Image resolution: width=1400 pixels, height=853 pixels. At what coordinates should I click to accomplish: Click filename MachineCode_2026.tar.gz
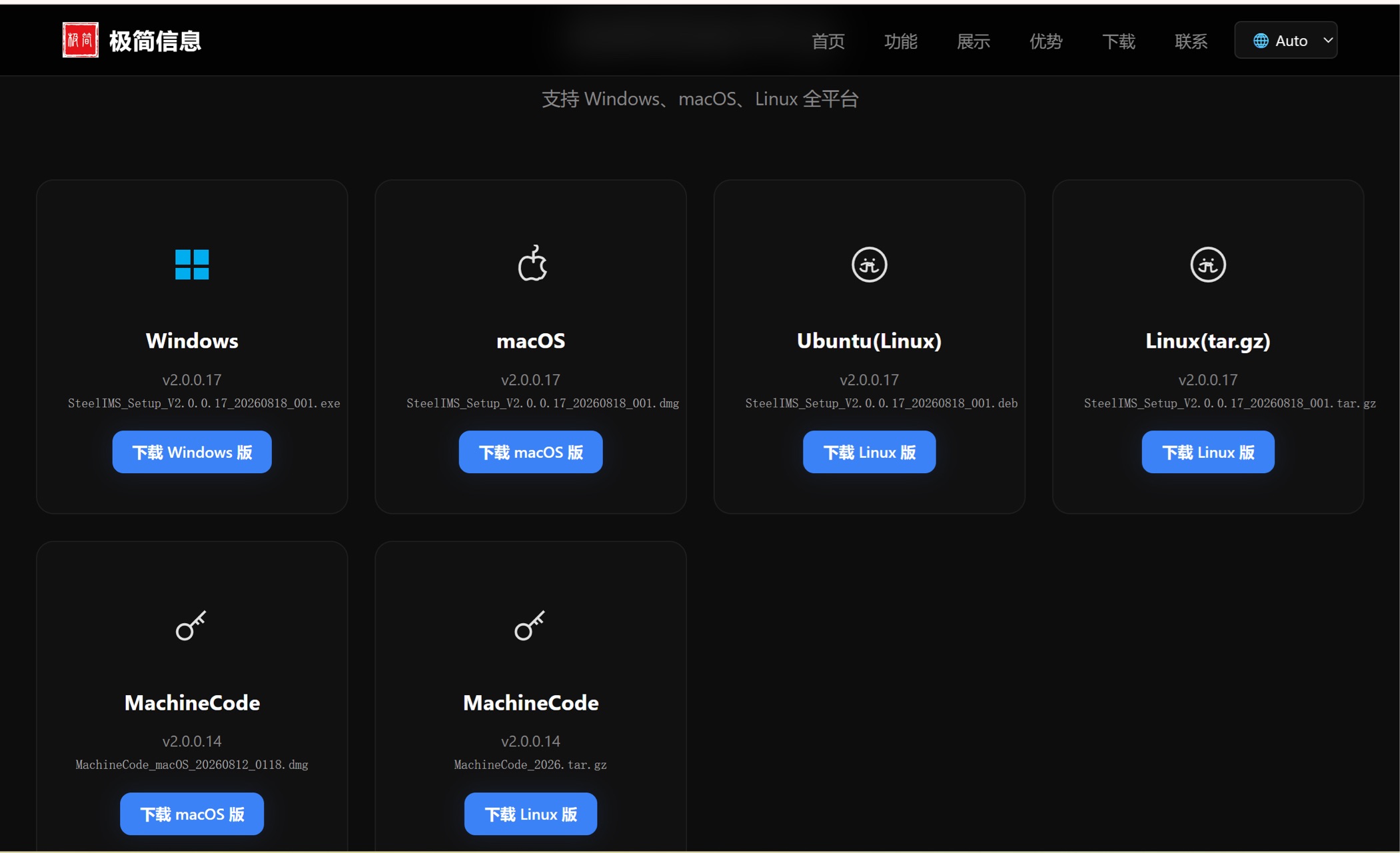coord(530,764)
